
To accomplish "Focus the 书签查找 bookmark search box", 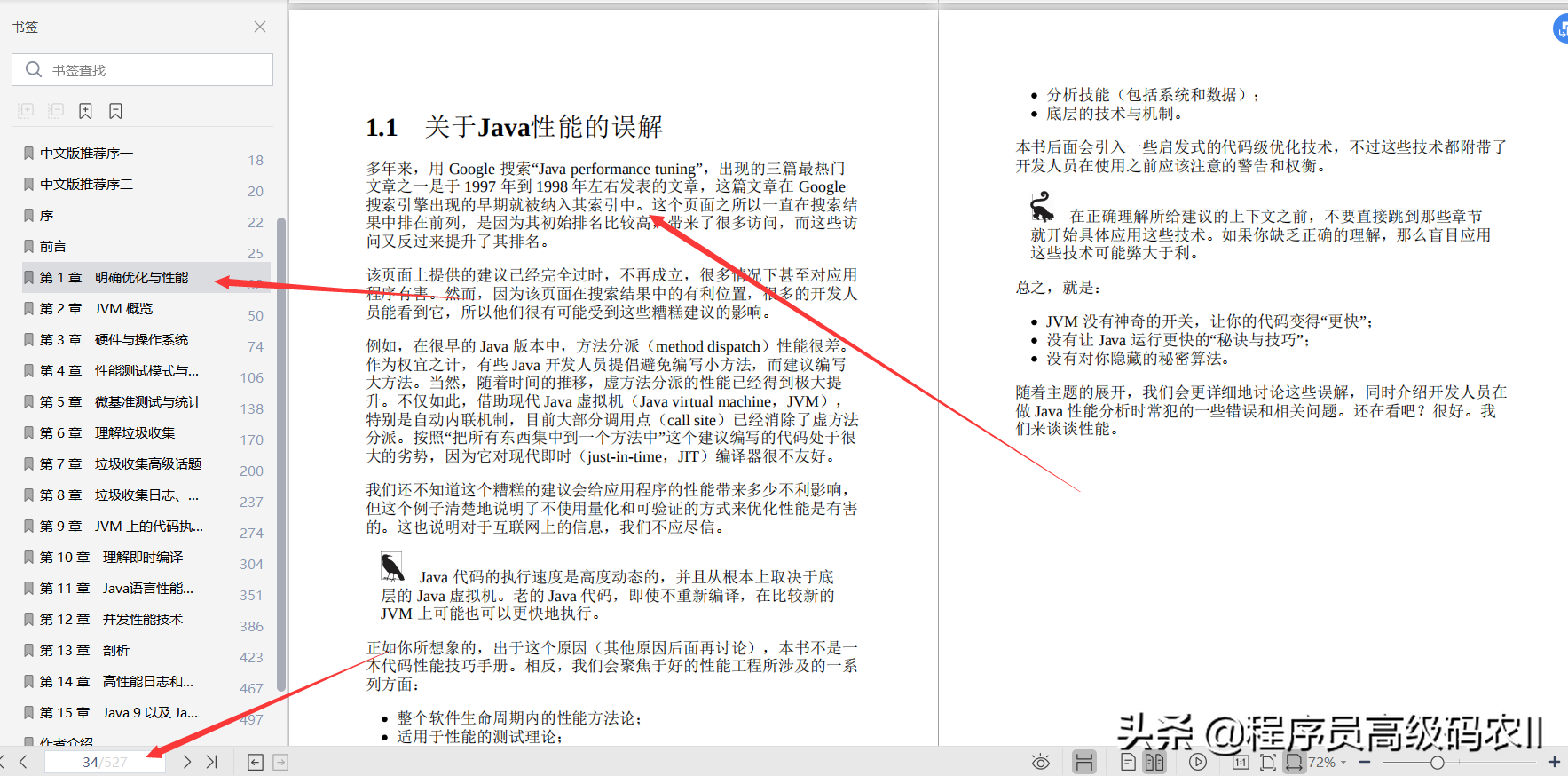I will tap(142, 70).
